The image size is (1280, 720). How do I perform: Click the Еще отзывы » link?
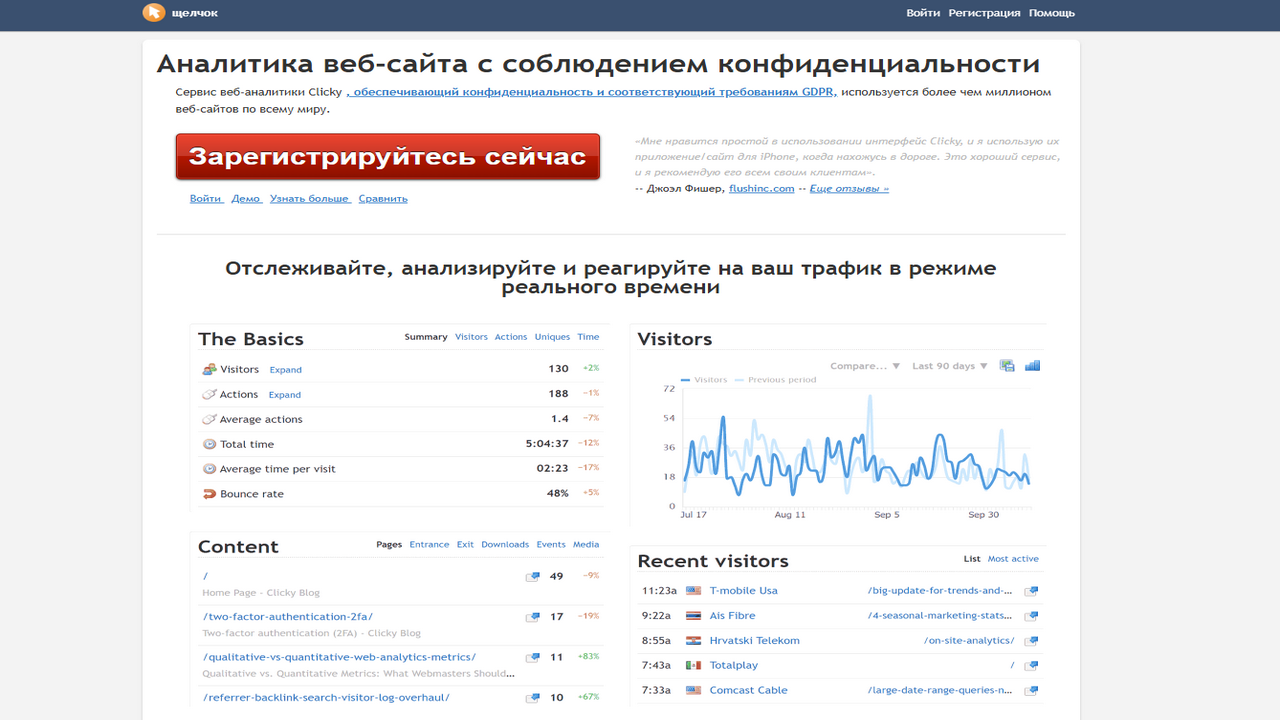coord(849,188)
